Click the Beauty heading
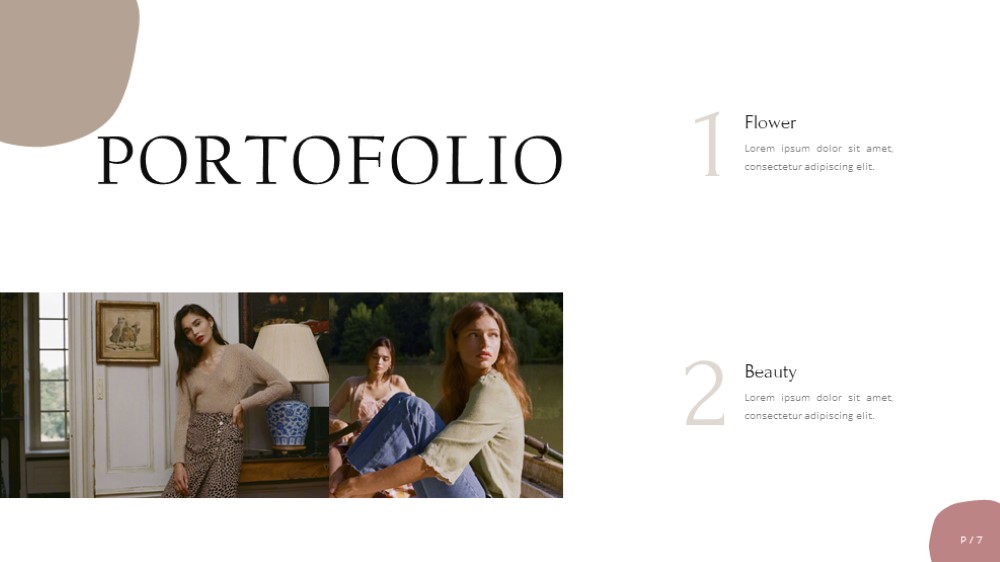 point(770,371)
